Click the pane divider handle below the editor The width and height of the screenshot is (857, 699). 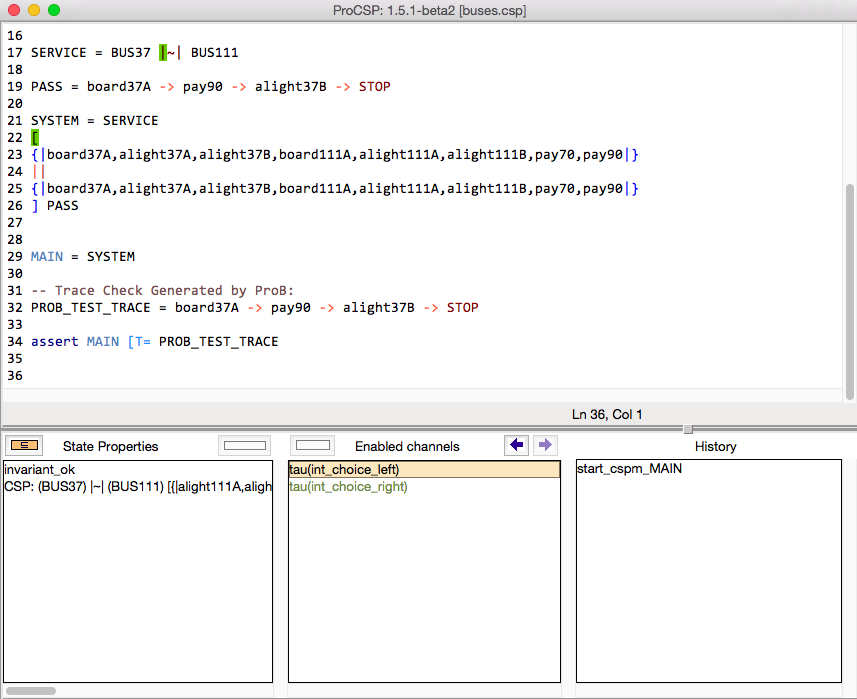687,429
